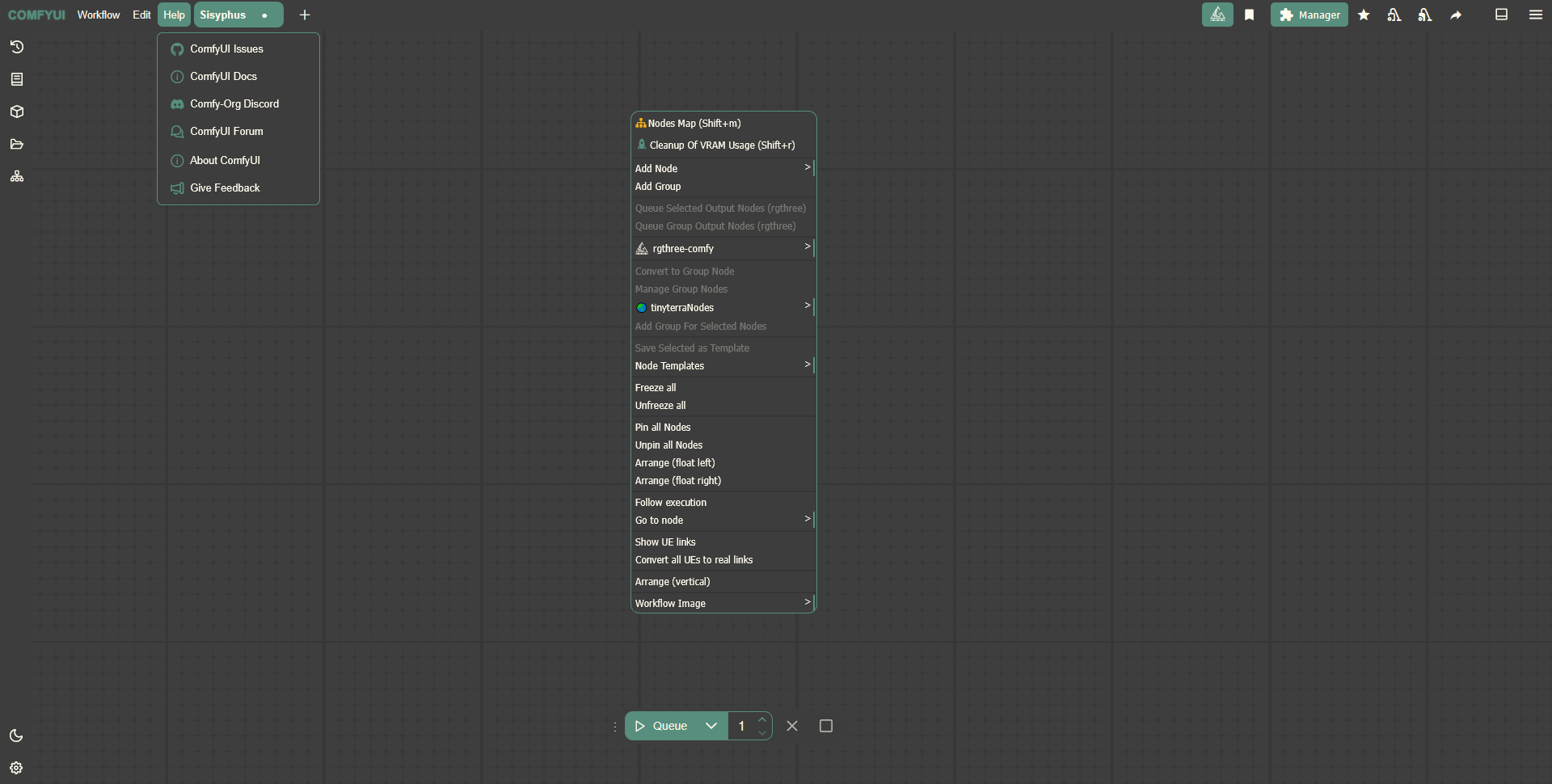Screen dimensions: 1552x784
Task: Open the workflows folder sidebar icon
Action: (x=17, y=144)
